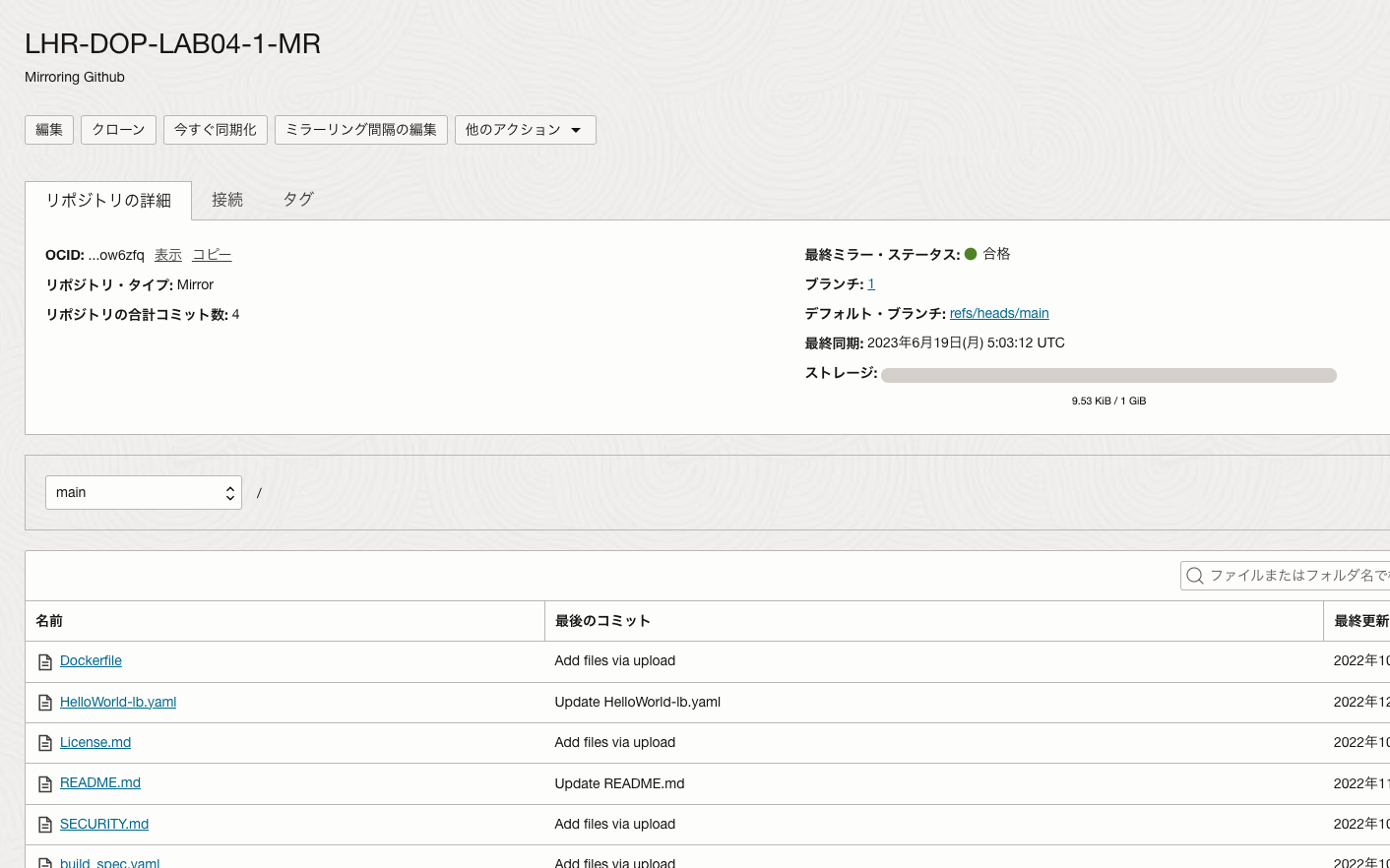The image size is (1390, 868).
Task: Click the Dockerfile row 'Add files via upload' text
Action: pos(615,660)
